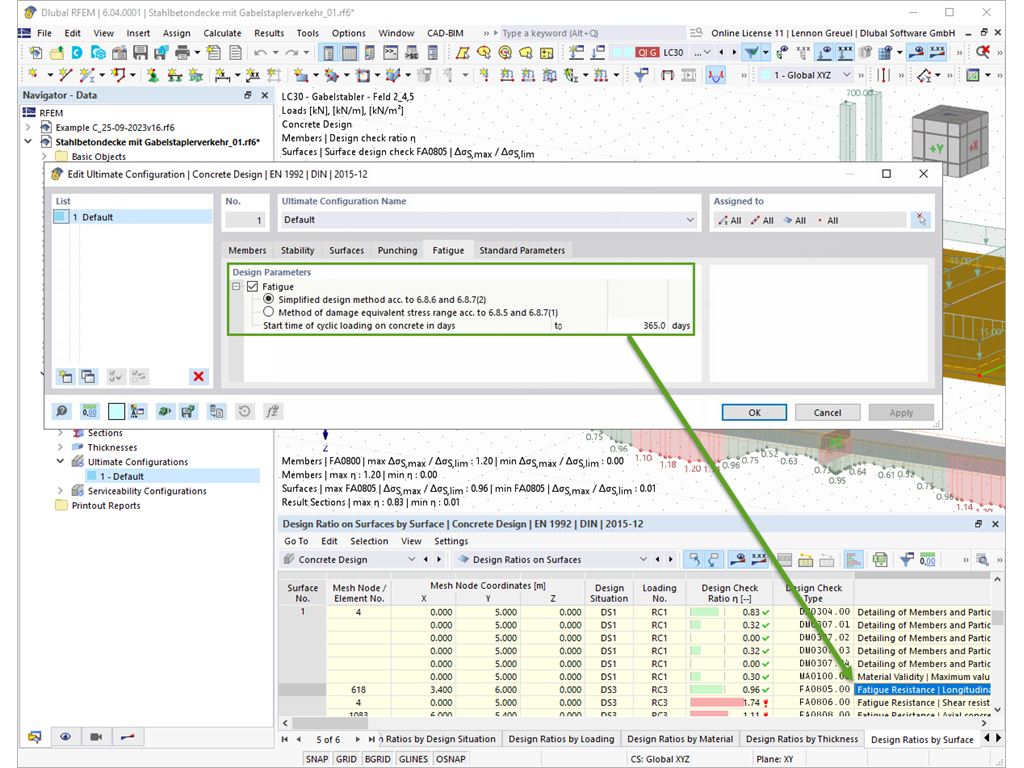The width and height of the screenshot is (1024, 768).
Task: Toggle BGRID in status bar
Action: [377, 759]
